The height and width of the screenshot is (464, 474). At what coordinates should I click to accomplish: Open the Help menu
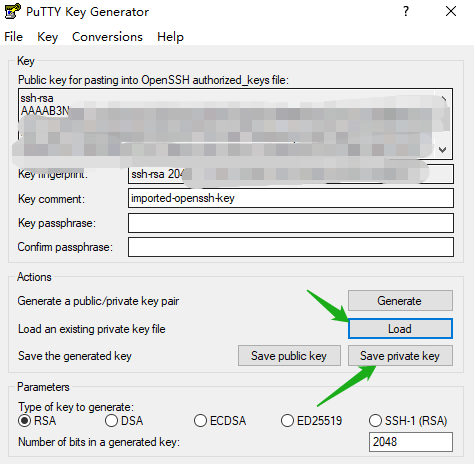tap(170, 37)
